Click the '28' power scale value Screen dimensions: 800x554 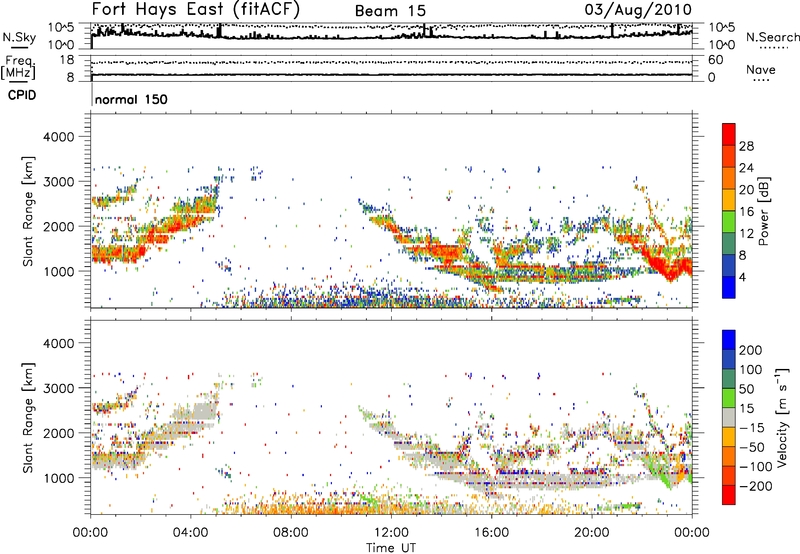(x=746, y=146)
